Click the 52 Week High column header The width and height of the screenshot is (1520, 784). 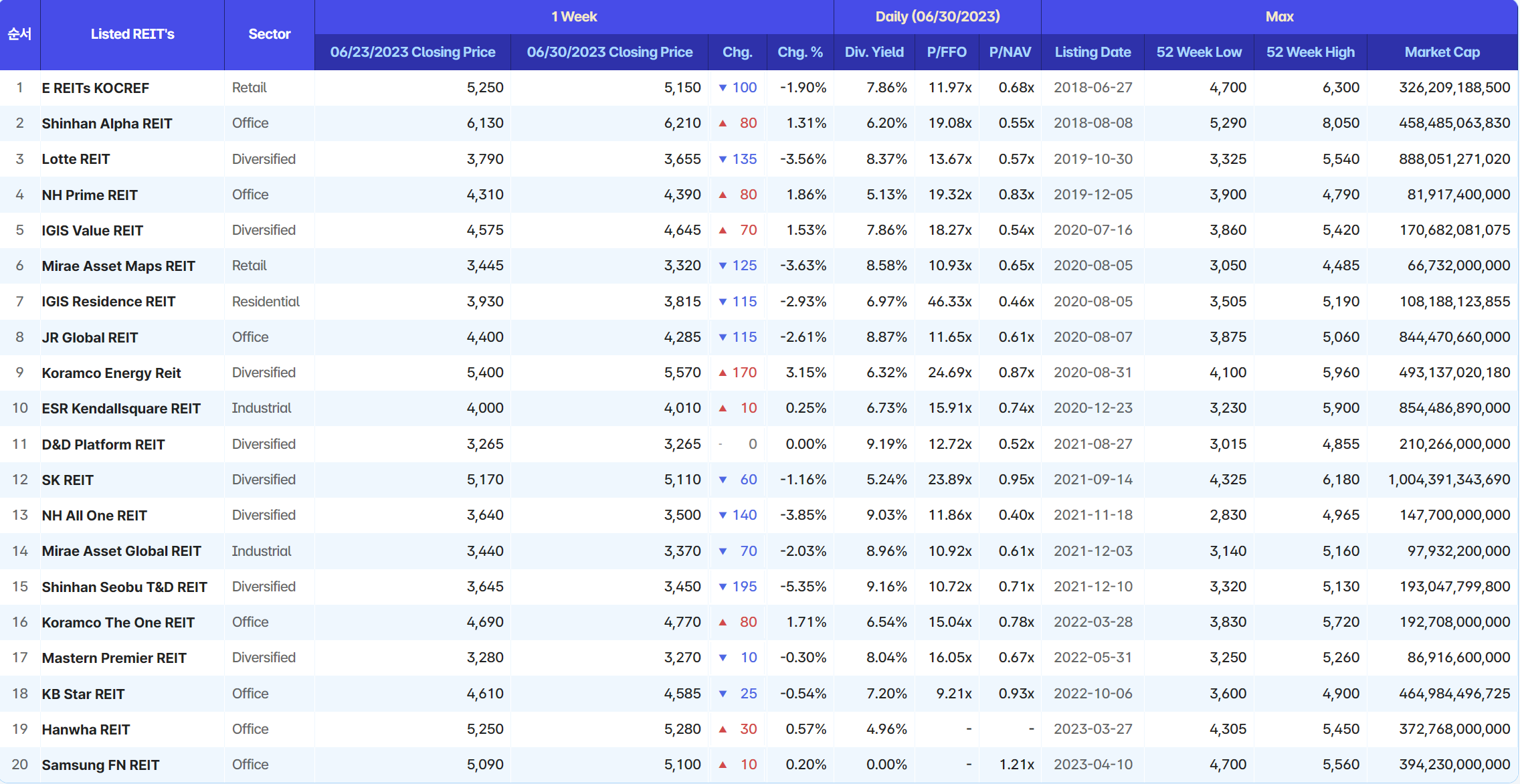click(x=1310, y=52)
